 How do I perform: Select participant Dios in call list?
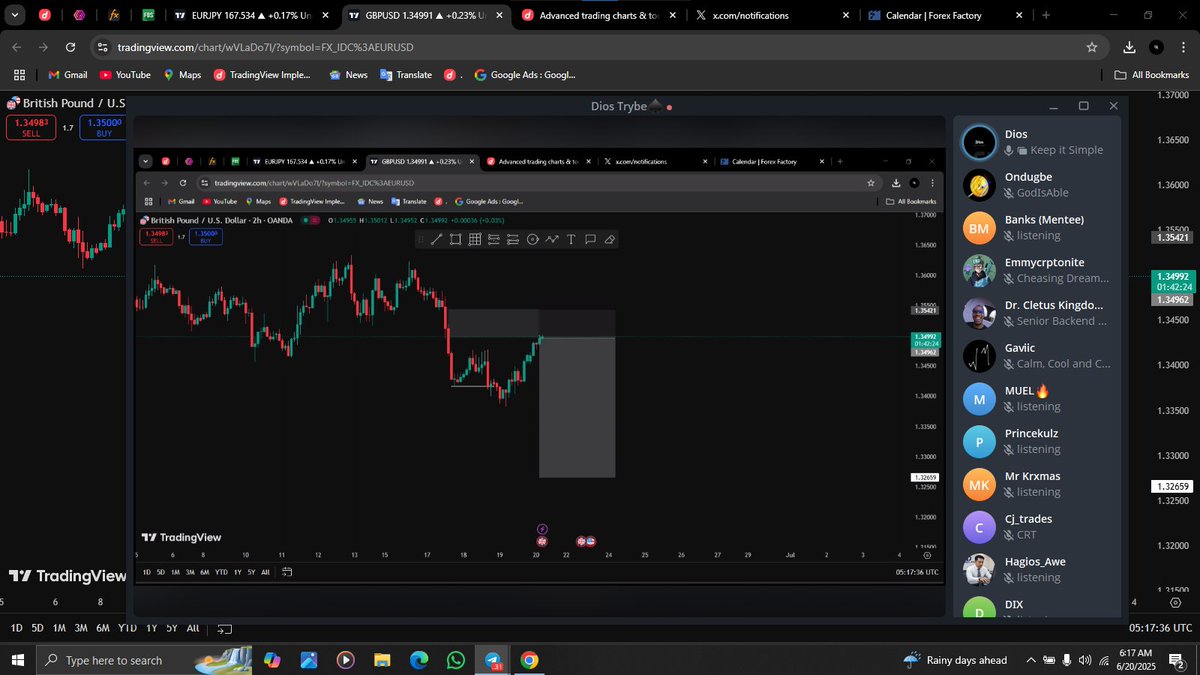[x=1038, y=142]
